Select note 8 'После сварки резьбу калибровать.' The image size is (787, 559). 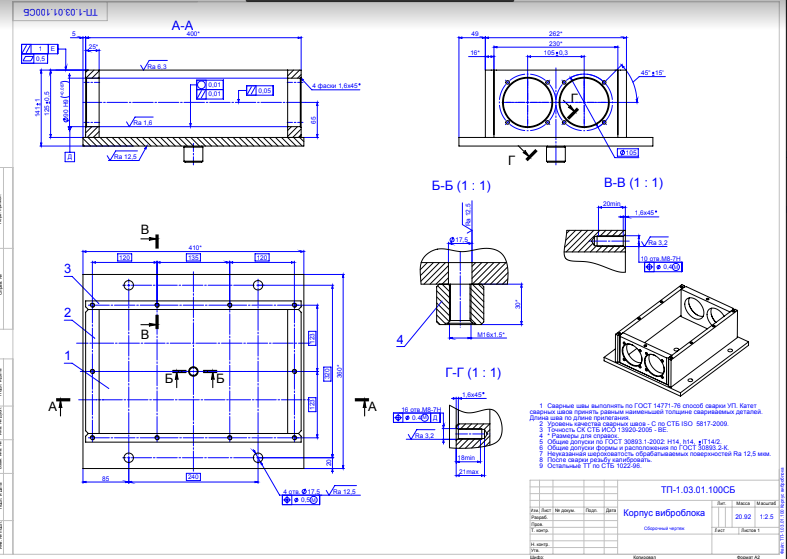[595, 460]
